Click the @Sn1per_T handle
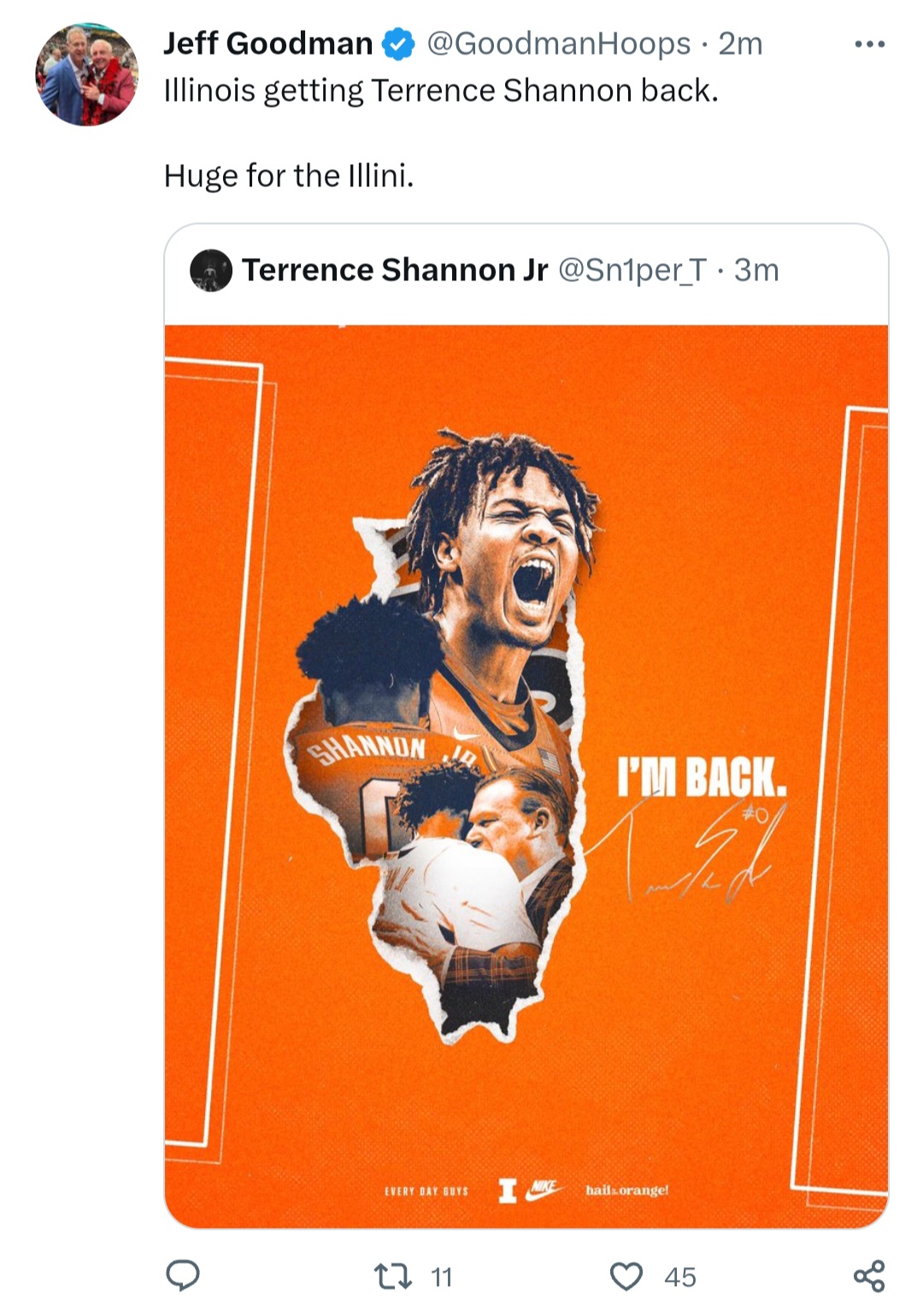 point(632,270)
